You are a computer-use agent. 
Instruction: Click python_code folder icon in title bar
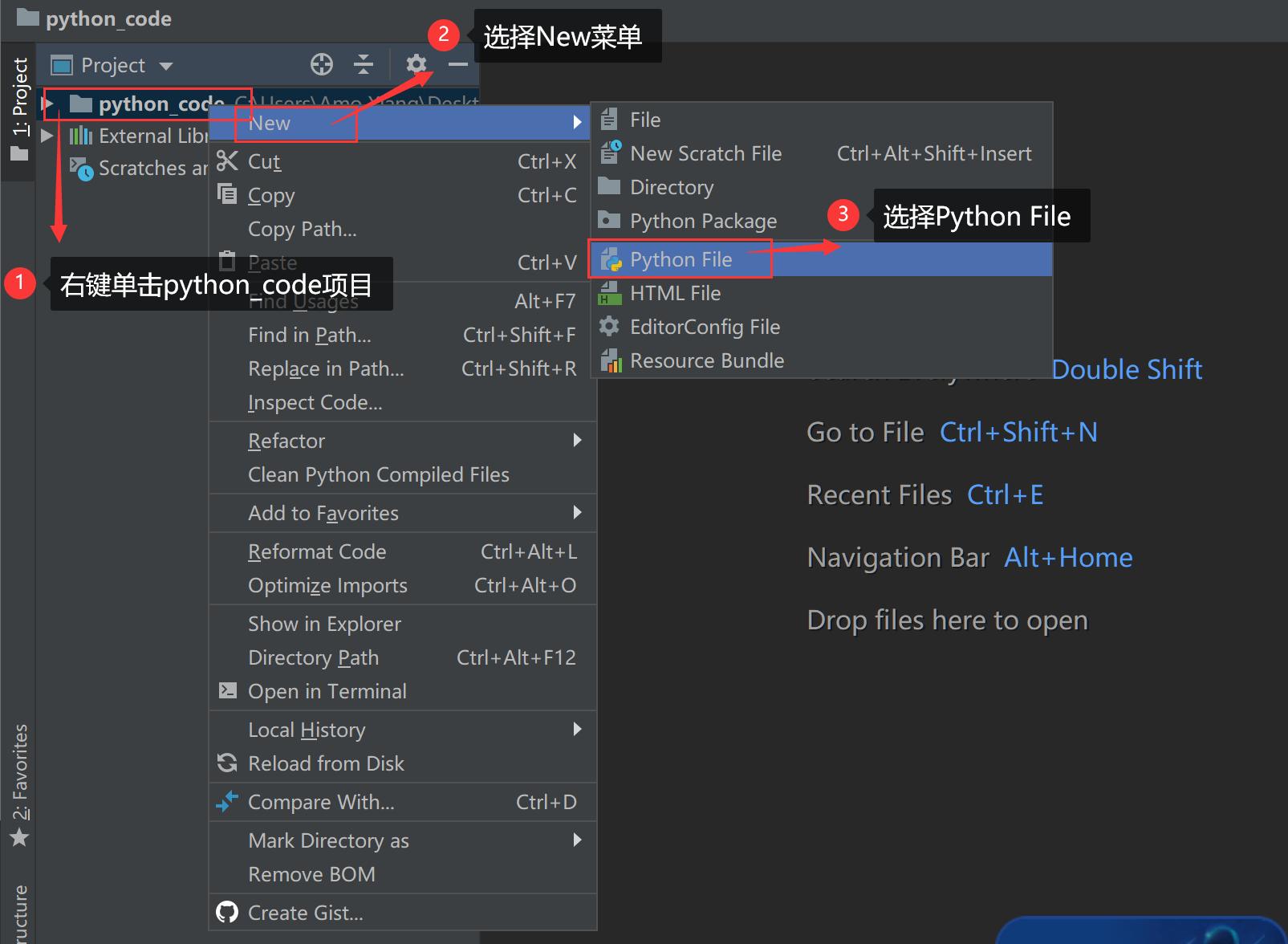coord(28,18)
